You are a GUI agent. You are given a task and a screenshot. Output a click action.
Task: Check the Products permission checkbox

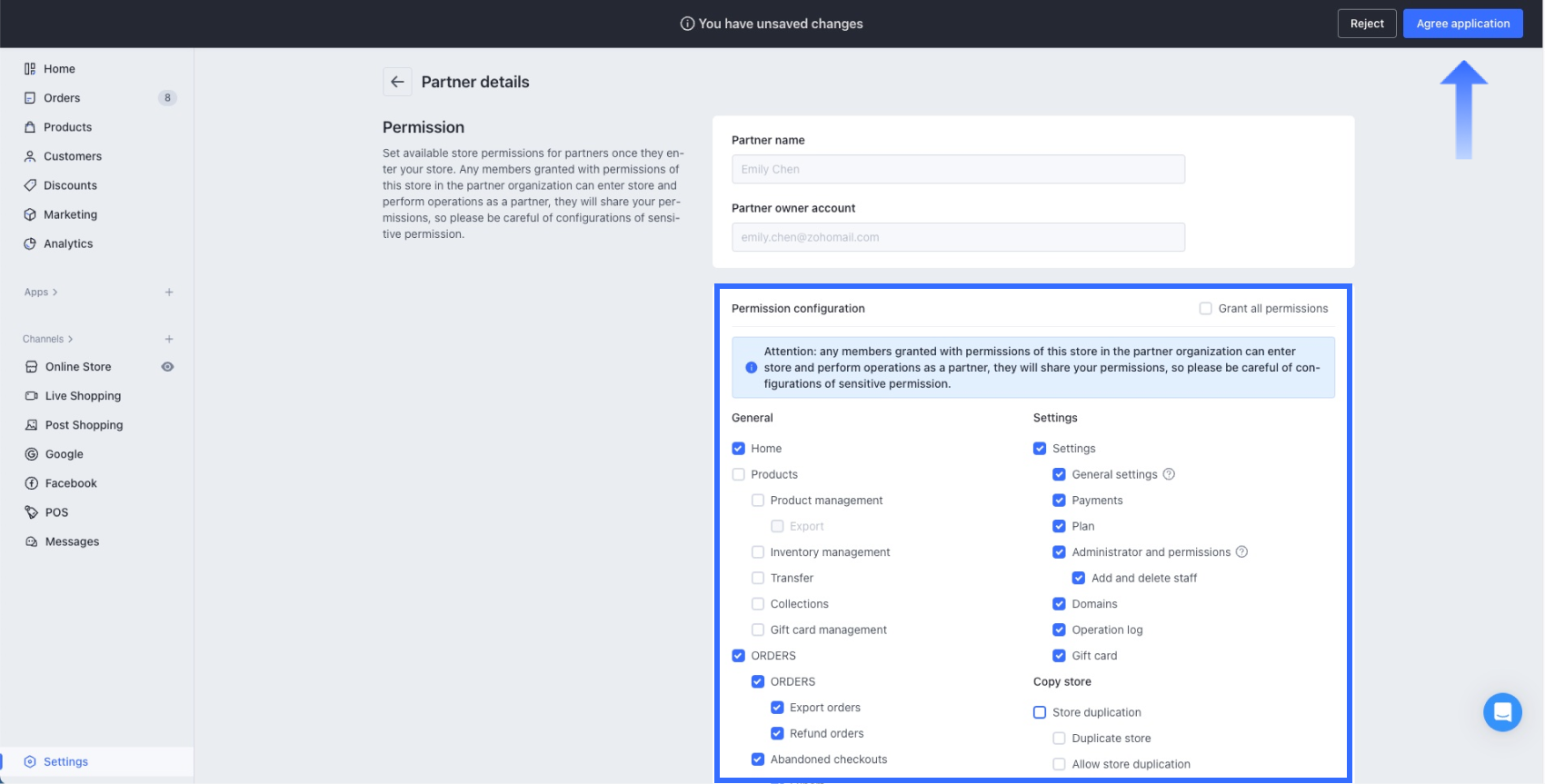coord(738,474)
